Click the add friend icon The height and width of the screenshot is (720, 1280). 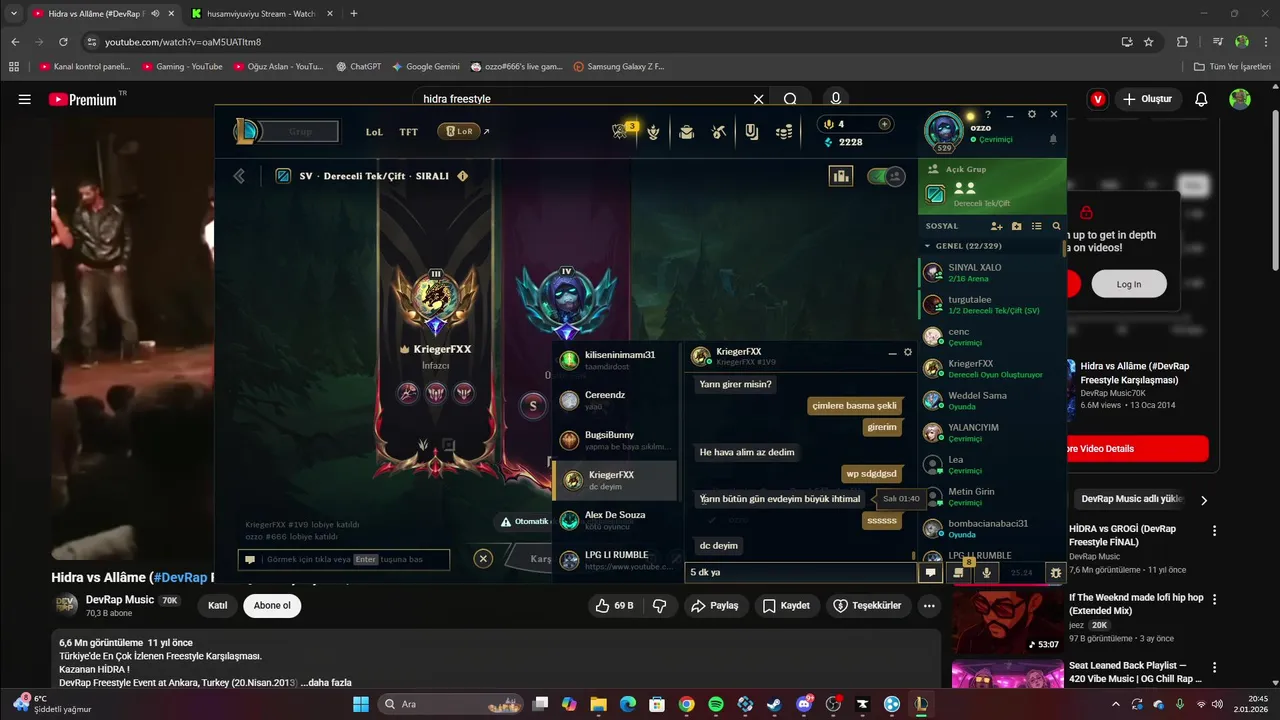996,226
